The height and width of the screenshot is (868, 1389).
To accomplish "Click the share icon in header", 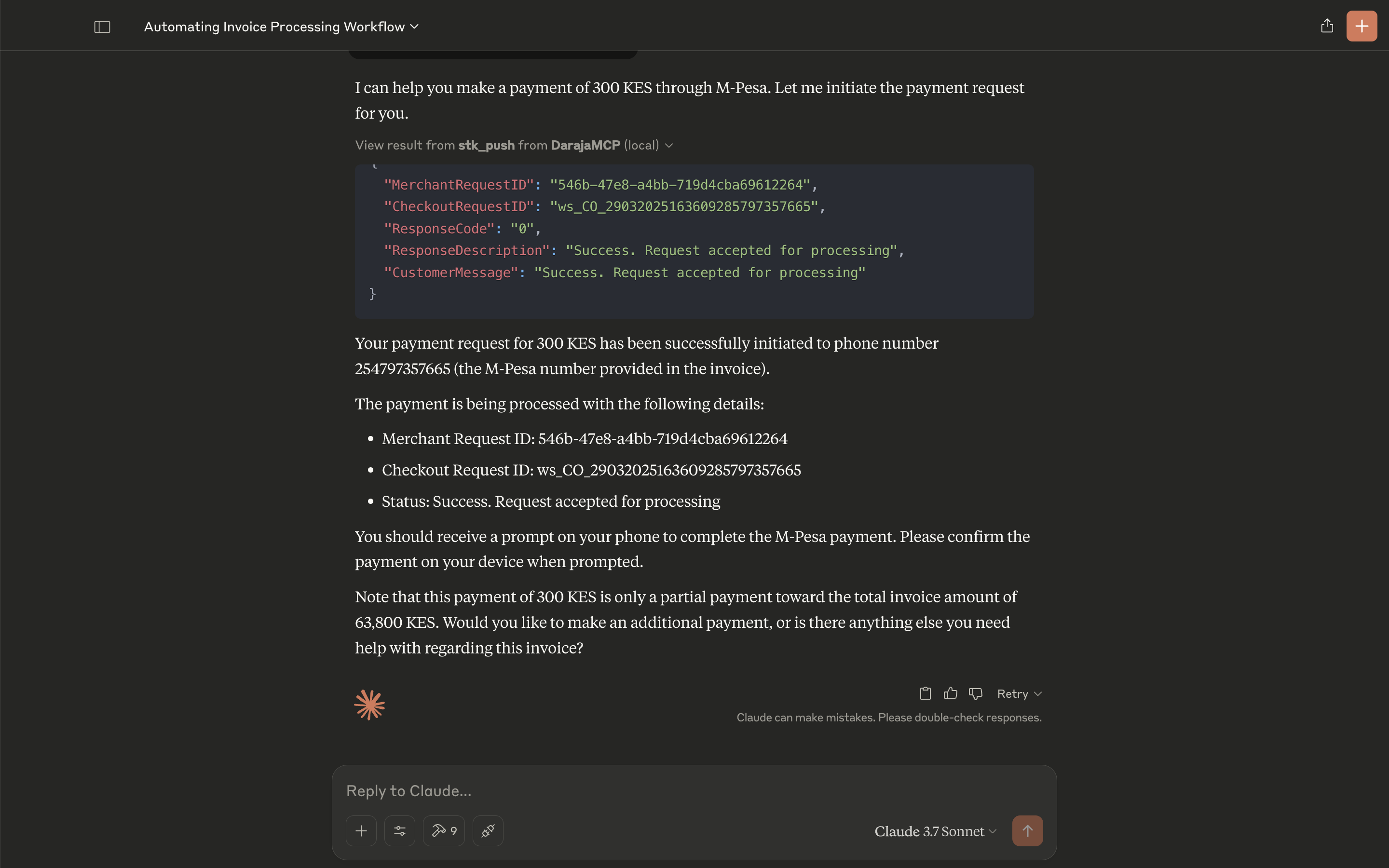I will pyautogui.click(x=1327, y=26).
